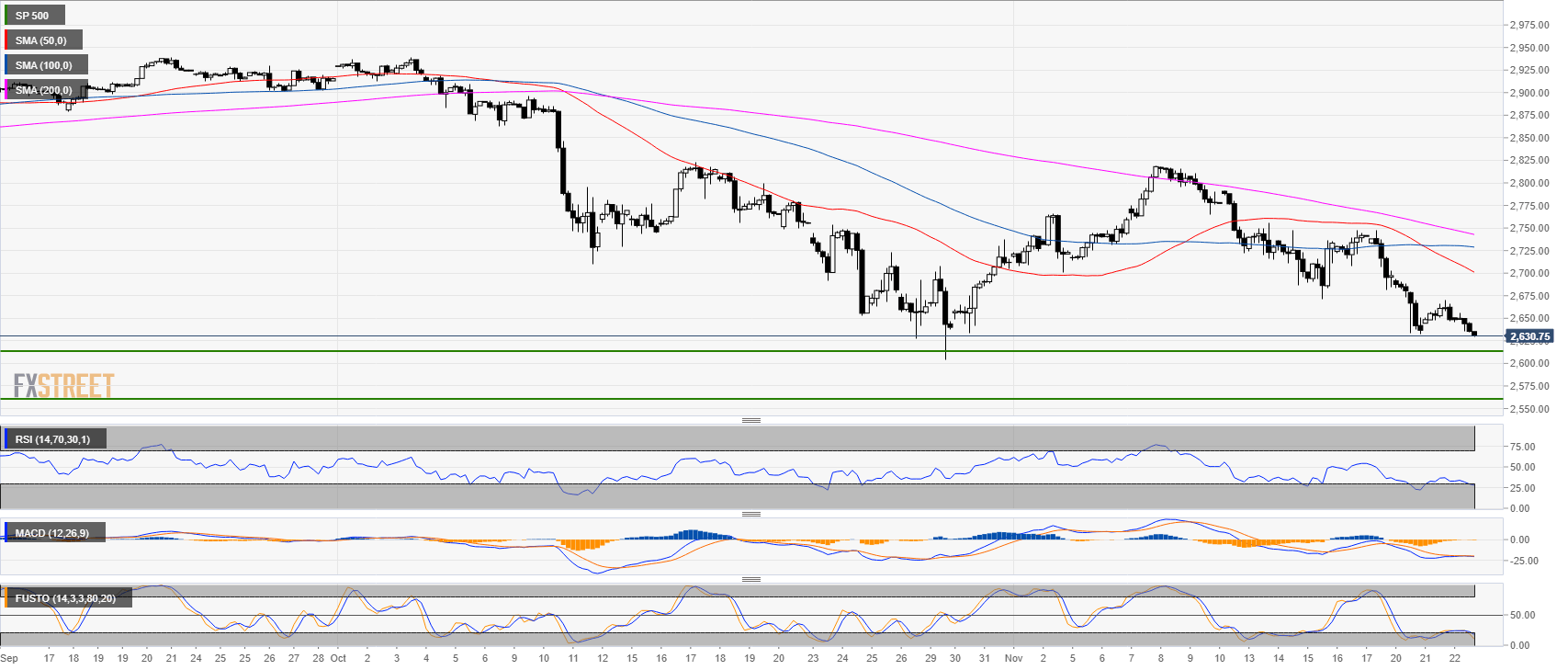The height and width of the screenshot is (670, 1568).
Task: Grab the splitter between MACD and FUSTO panes
Action: pos(751,579)
